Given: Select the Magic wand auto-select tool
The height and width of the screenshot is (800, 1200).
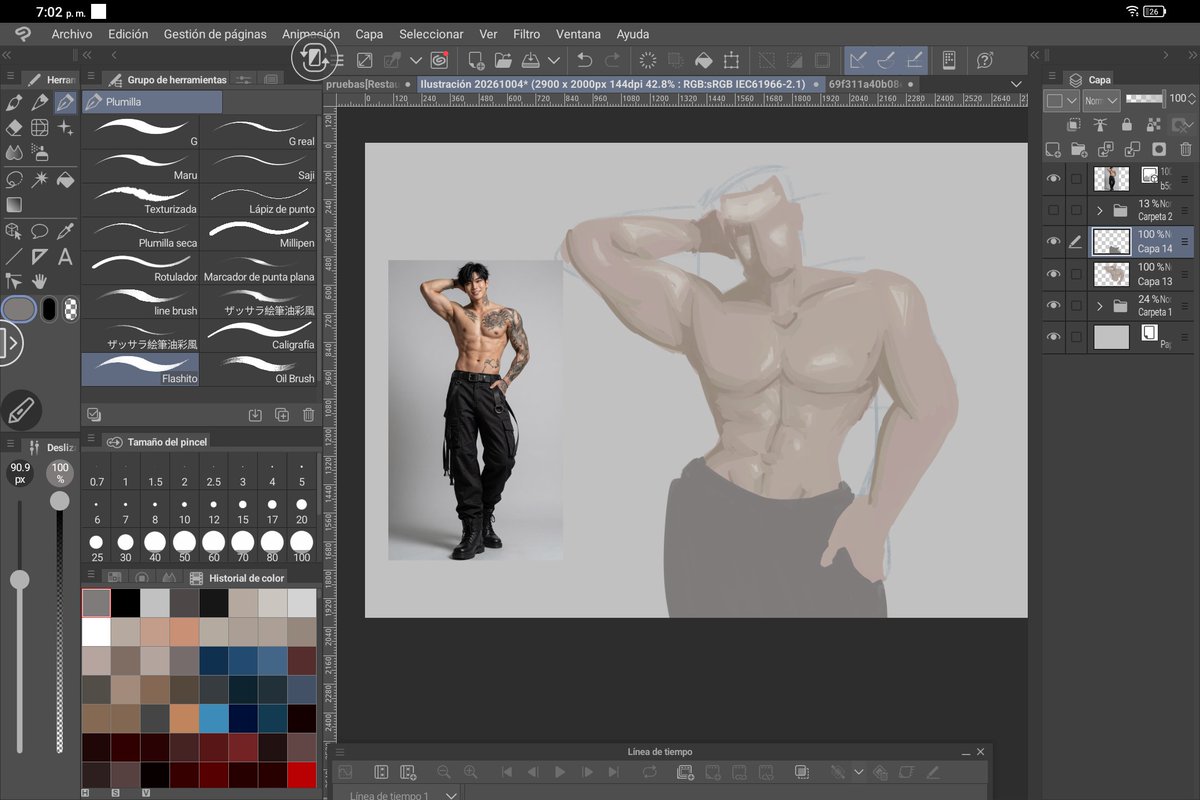Looking at the screenshot, I should click(40, 179).
